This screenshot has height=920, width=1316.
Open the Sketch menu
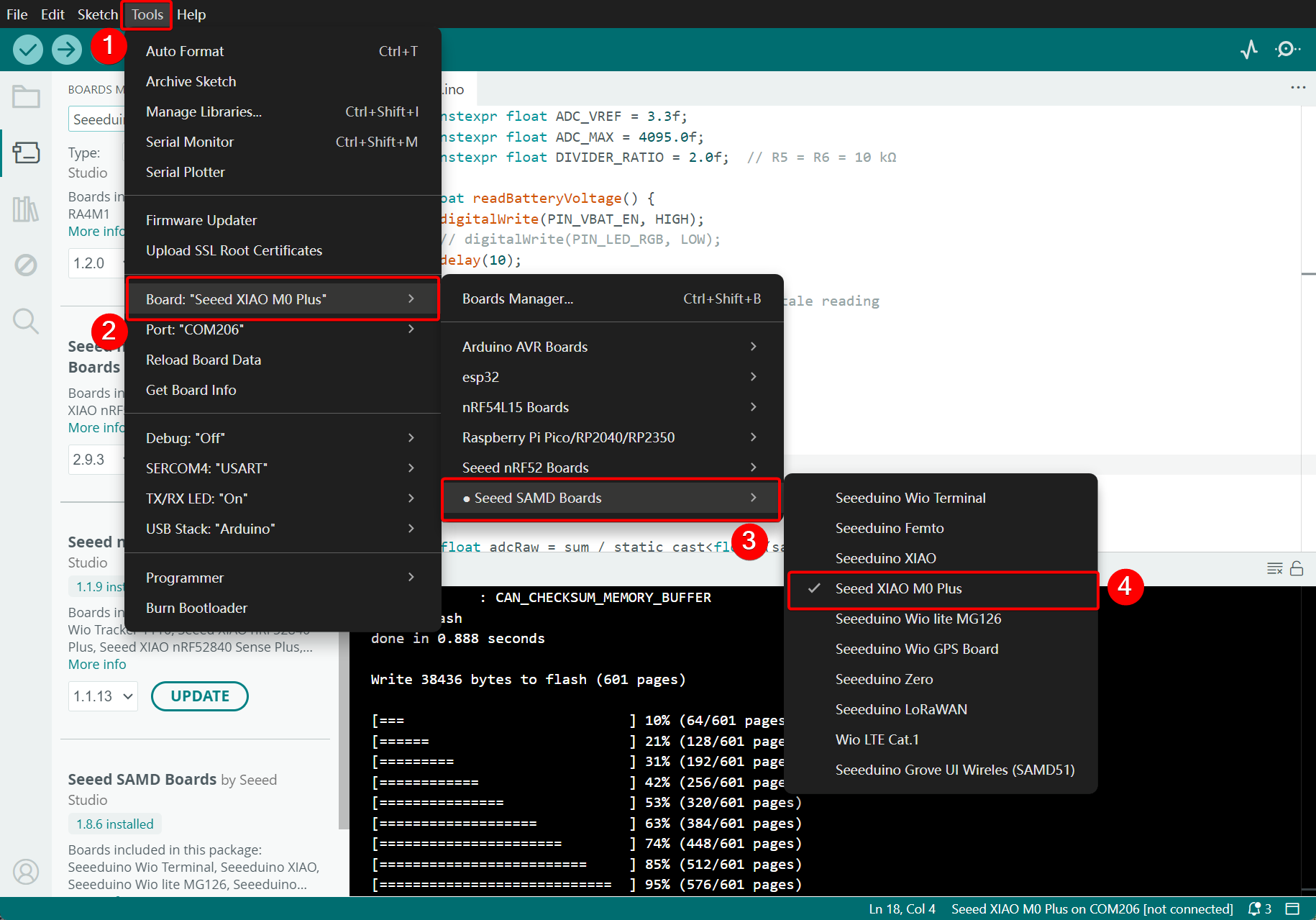(x=98, y=14)
